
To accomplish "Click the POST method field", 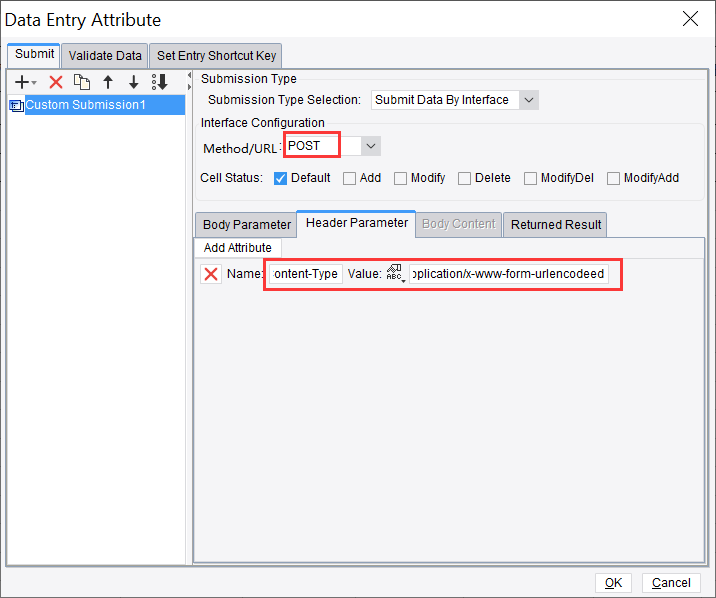I will pyautogui.click(x=322, y=146).
